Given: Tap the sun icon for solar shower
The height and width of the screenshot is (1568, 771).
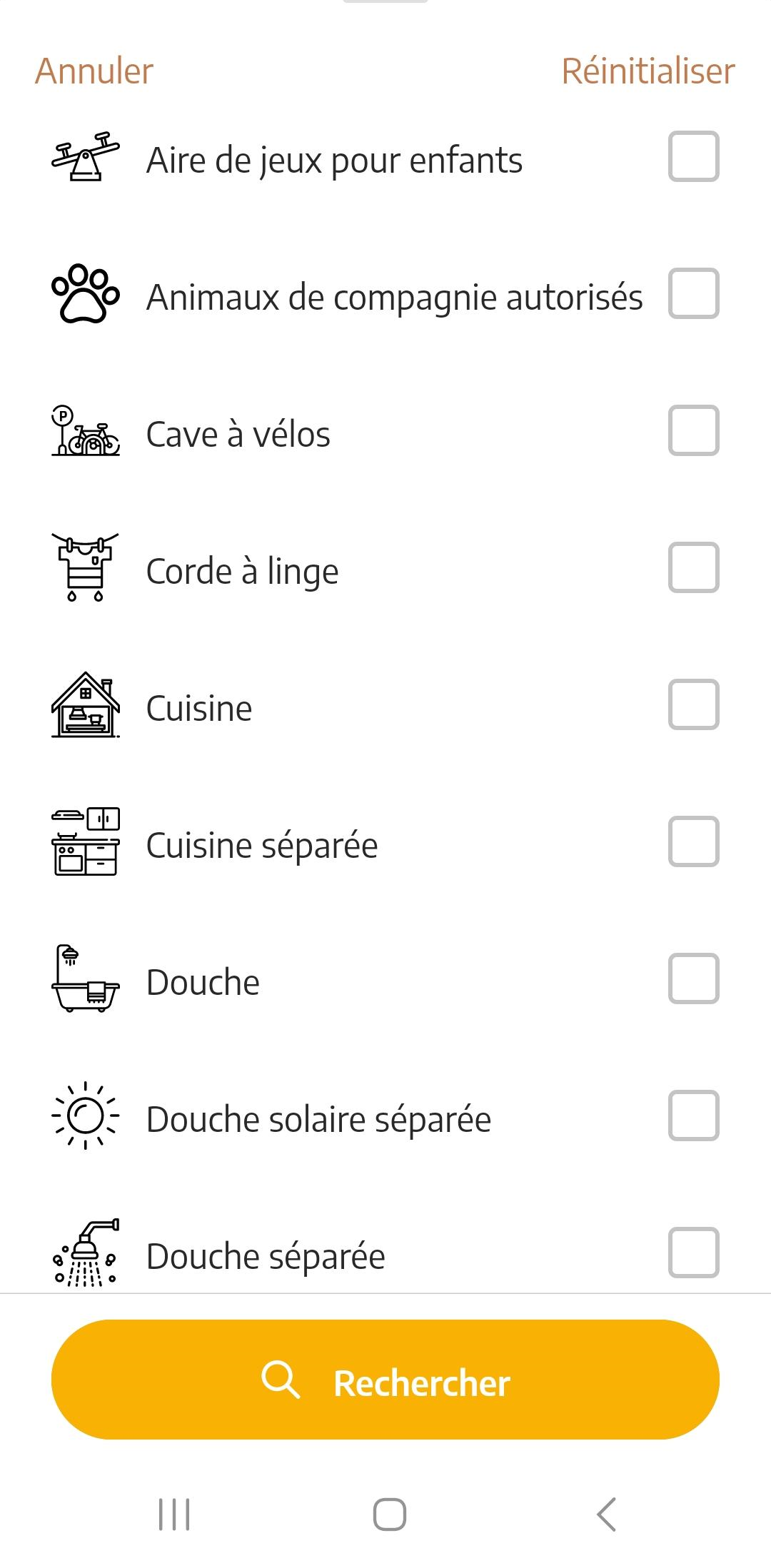Looking at the screenshot, I should (x=86, y=1116).
